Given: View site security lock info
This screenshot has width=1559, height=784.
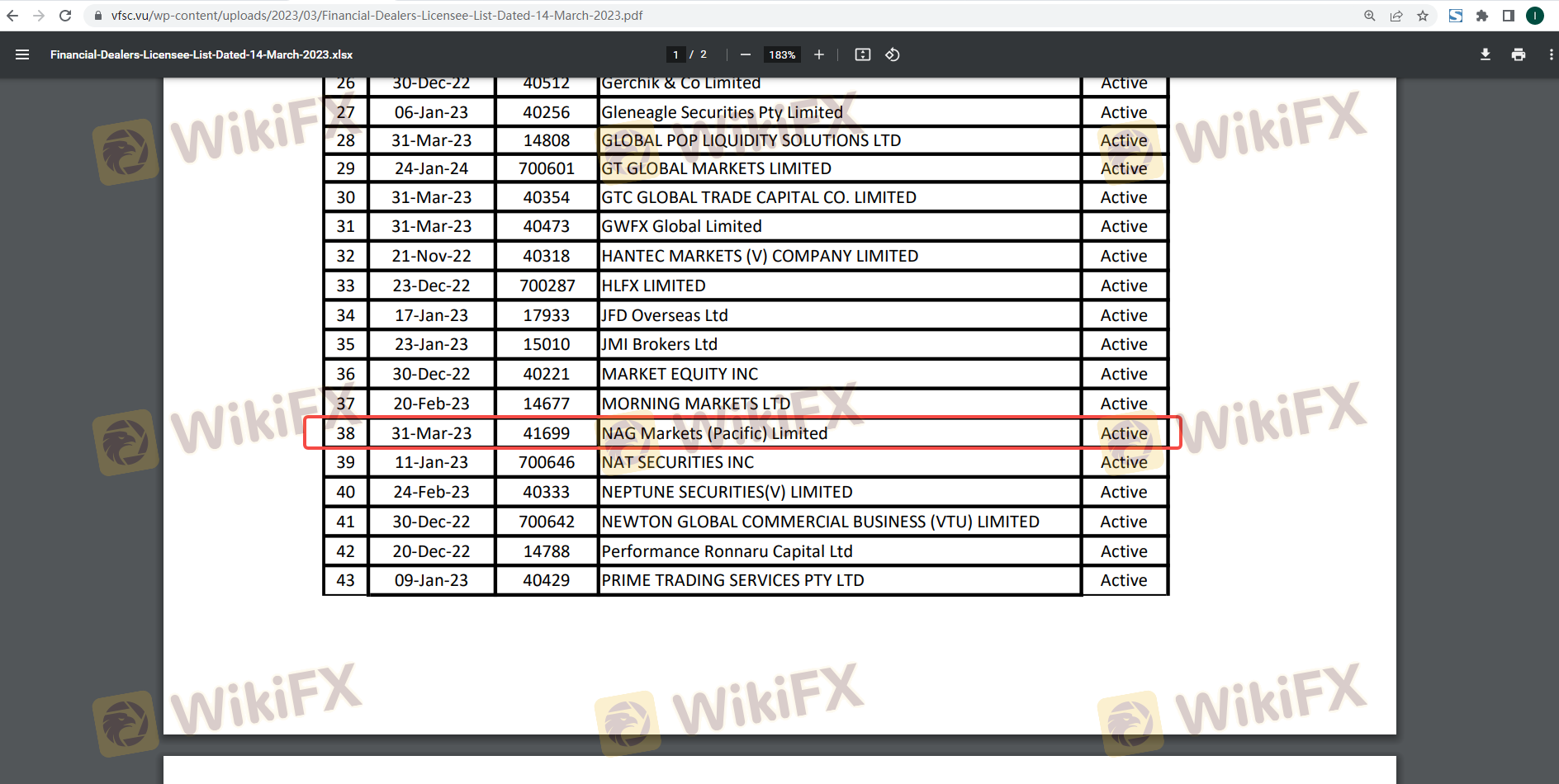Looking at the screenshot, I should point(97,16).
